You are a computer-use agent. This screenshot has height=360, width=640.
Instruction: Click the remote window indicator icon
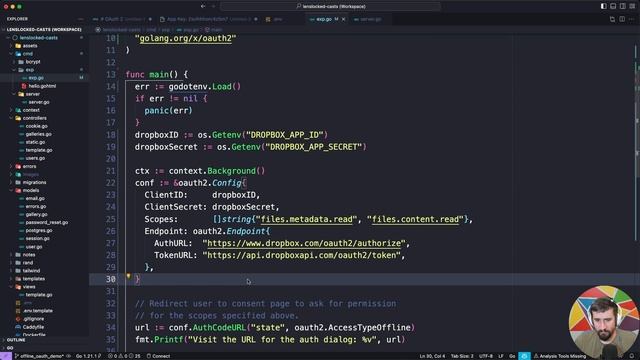click(6, 356)
